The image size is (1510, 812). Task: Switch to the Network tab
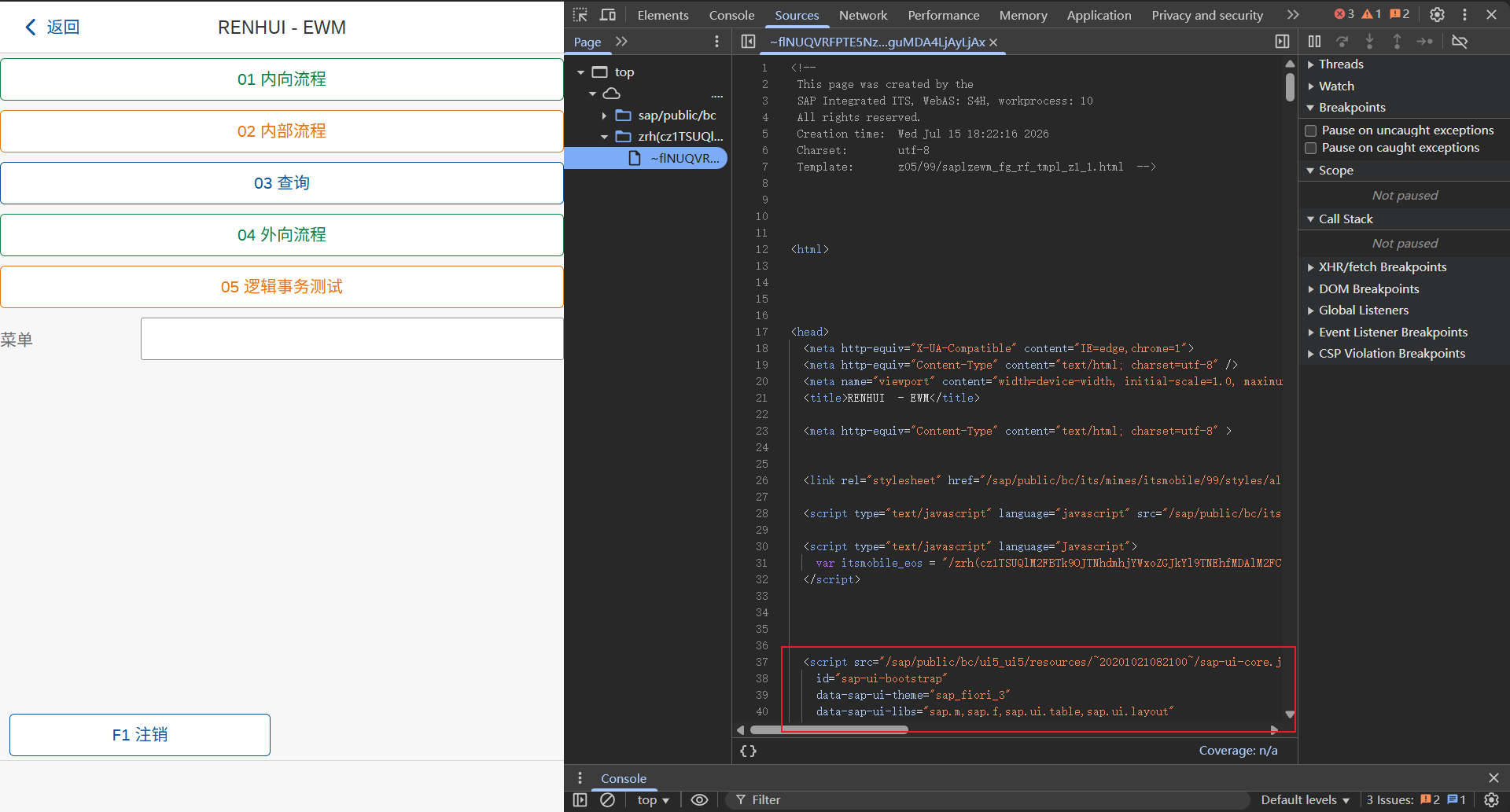click(x=863, y=15)
